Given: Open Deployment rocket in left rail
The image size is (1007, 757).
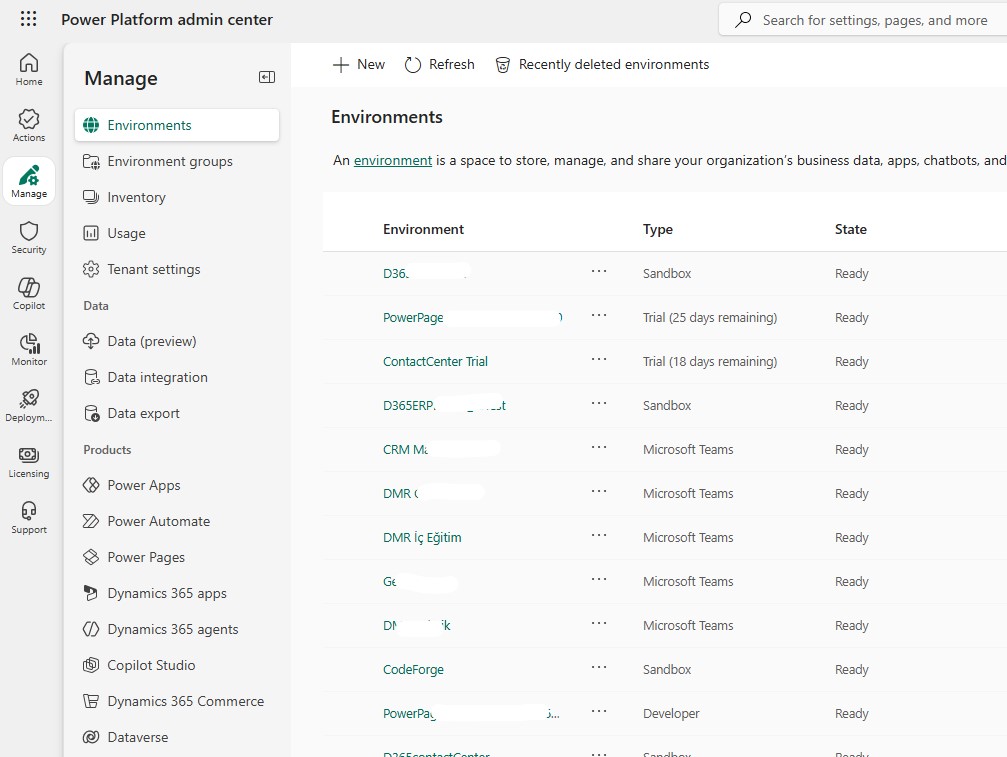Looking at the screenshot, I should 29,405.
